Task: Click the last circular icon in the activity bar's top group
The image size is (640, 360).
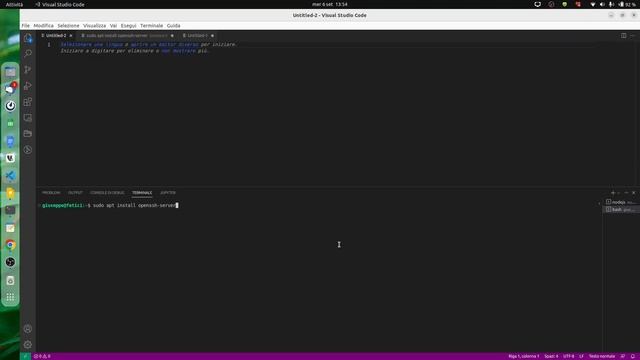Action: tap(28, 150)
